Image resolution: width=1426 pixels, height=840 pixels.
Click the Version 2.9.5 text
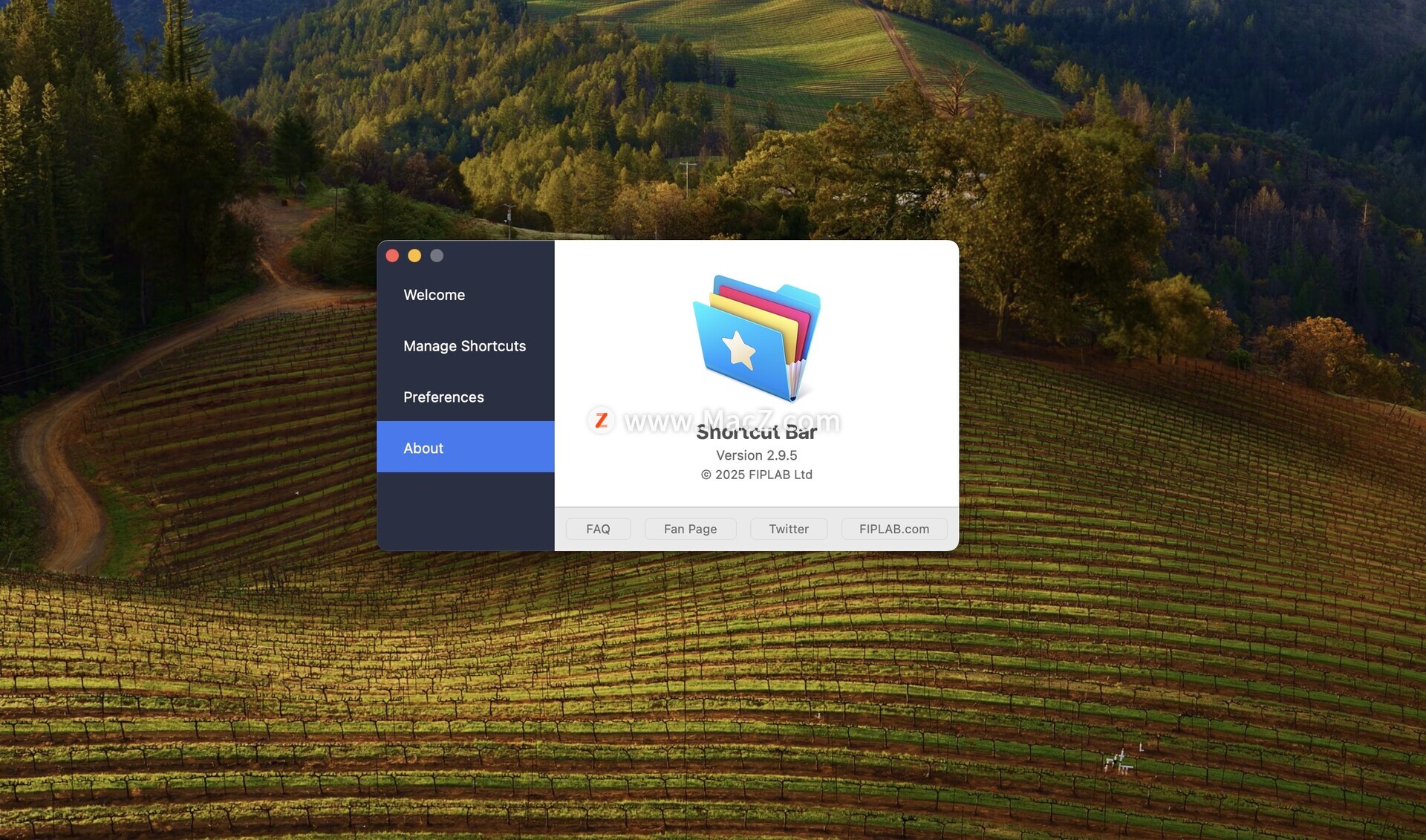(756, 455)
